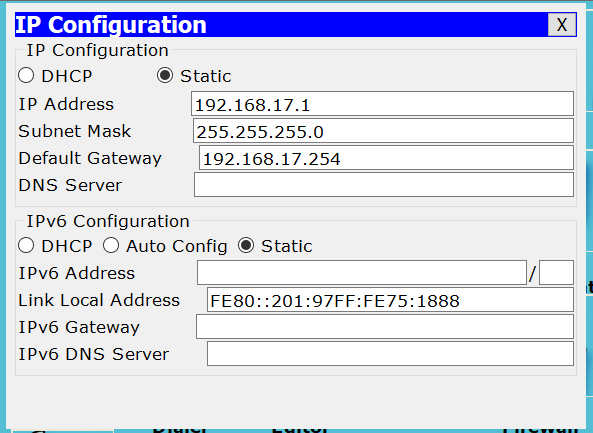Click the empty IPv6 Address field

[x=362, y=273]
